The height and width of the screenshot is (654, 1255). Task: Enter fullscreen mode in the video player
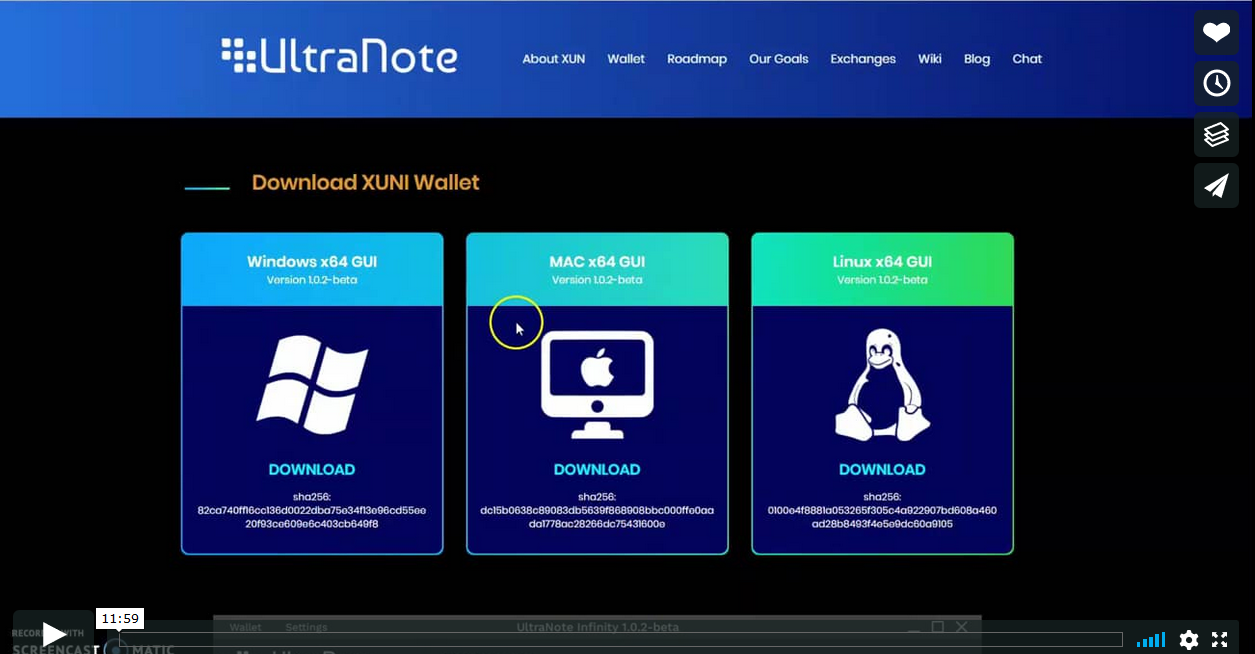(x=1220, y=640)
